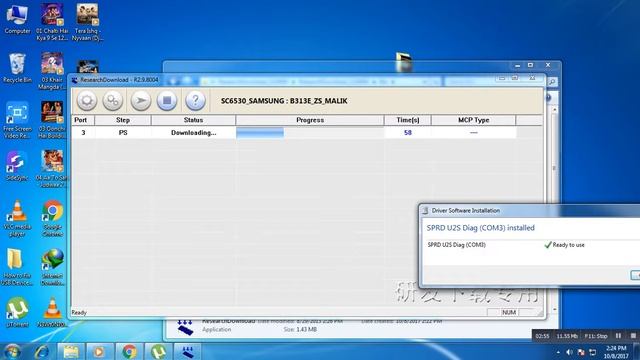Open Tera Ishq Nyvaan video file
Image resolution: width=640 pixels, height=360 pixels.
[87, 22]
